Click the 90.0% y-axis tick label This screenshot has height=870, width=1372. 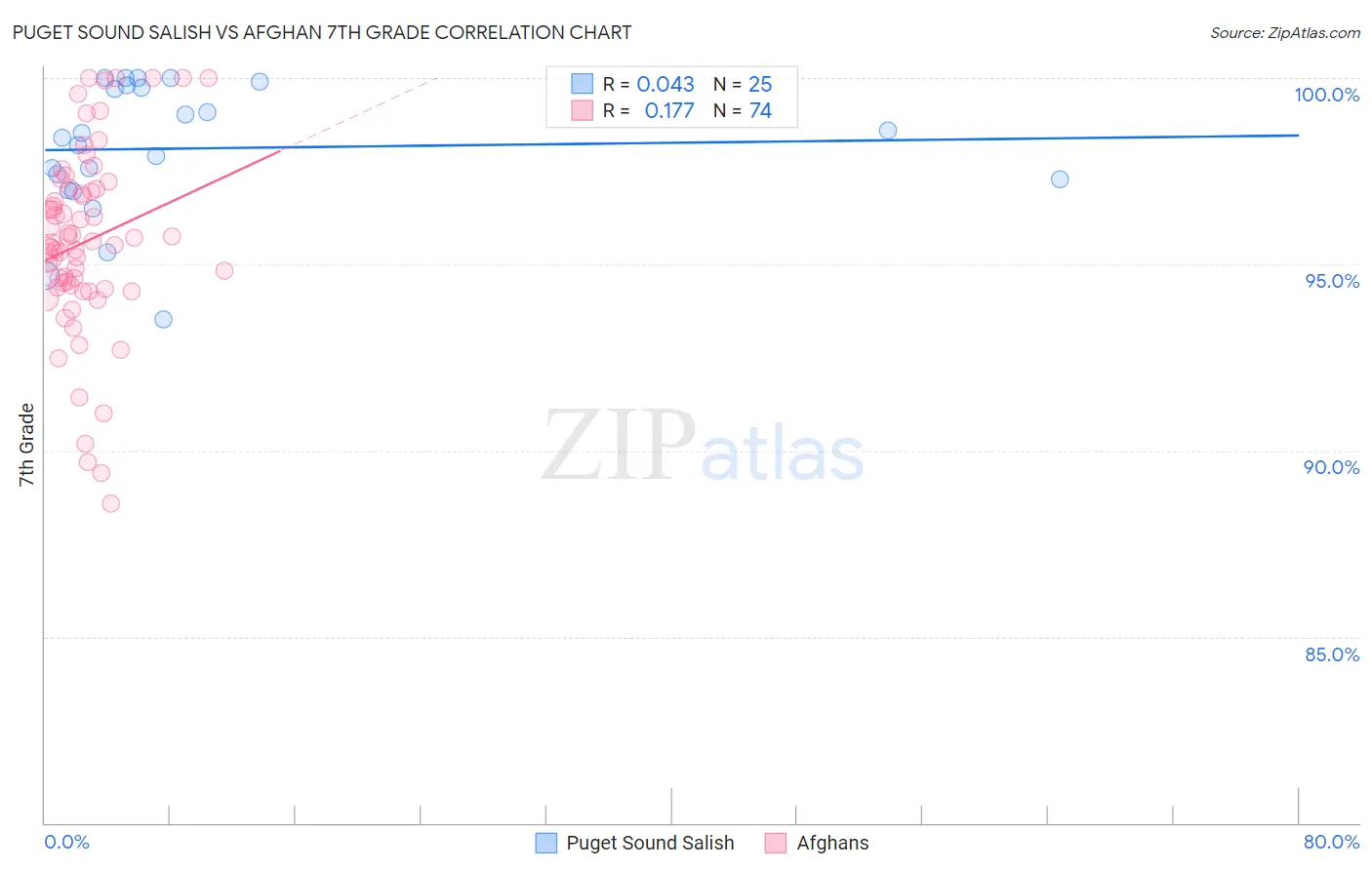[x=1332, y=467]
